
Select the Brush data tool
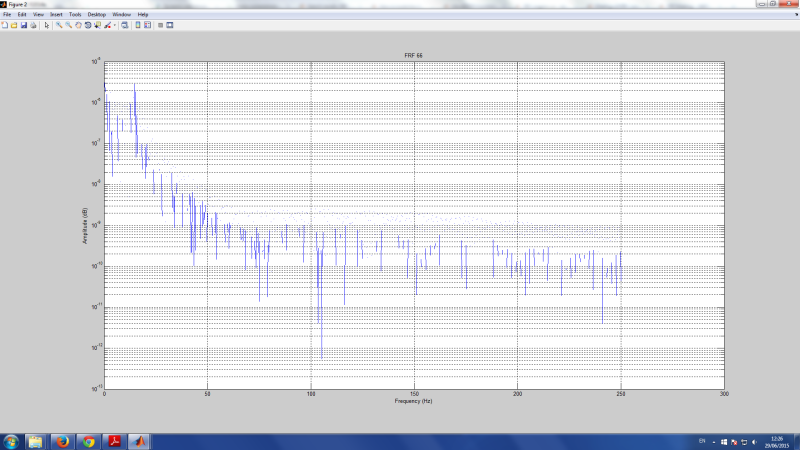point(107,25)
